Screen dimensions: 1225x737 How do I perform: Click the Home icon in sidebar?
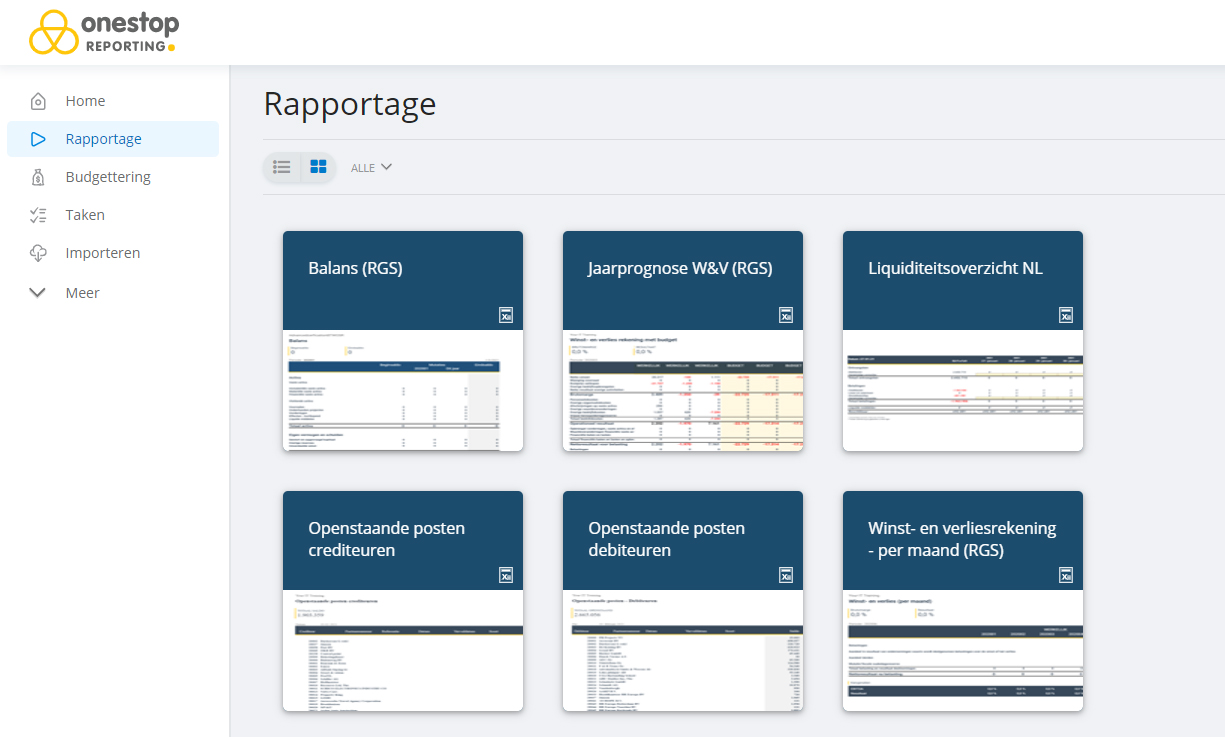point(38,101)
